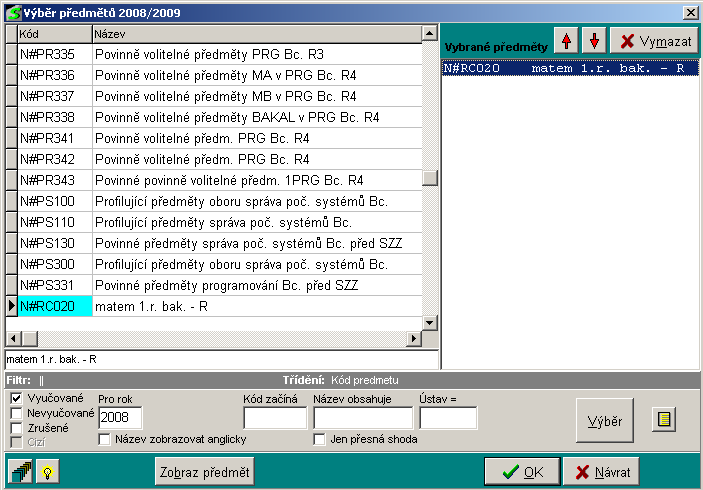703x490 pixels.
Task: Enable the Nevyučované checkbox
Action: pos(17,413)
